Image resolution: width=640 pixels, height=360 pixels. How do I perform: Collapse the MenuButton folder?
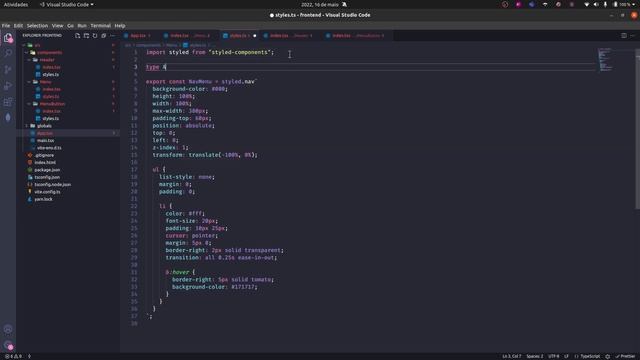pyautogui.click(x=52, y=104)
